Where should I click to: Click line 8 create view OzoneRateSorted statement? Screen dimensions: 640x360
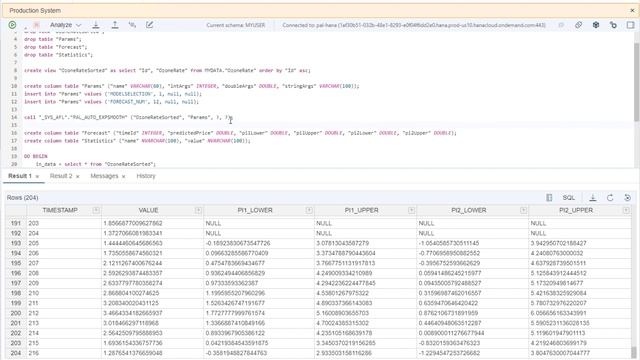(167, 70)
